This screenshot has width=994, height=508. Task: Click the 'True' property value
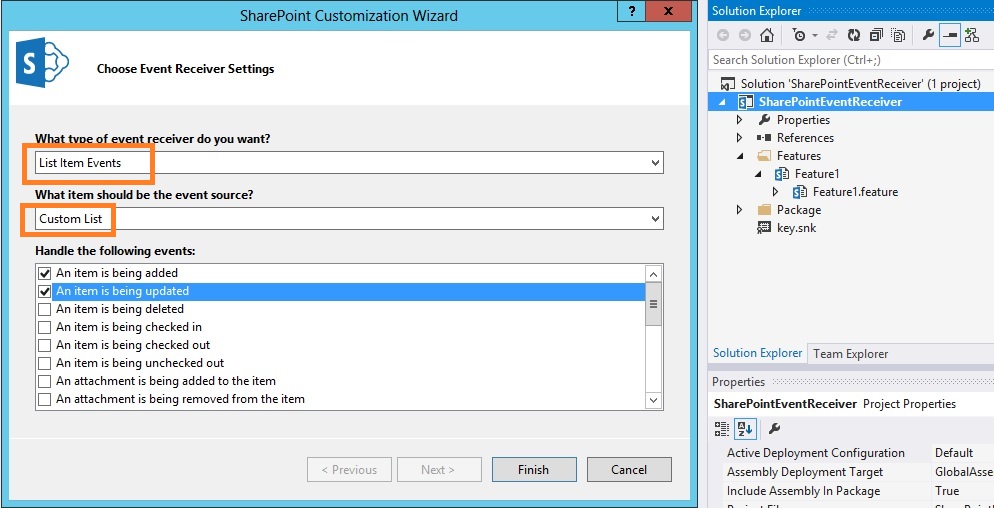coord(946,491)
